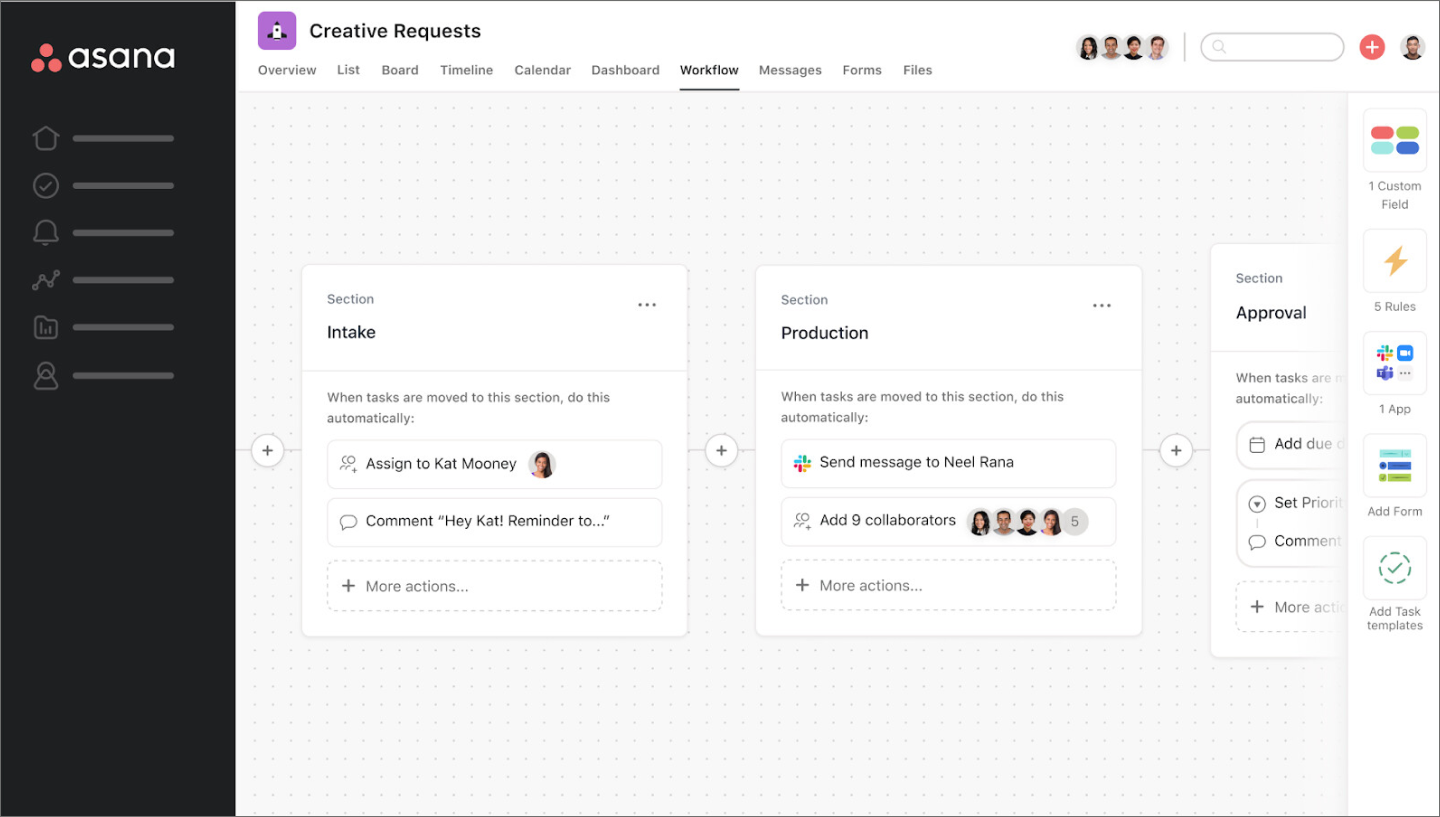Image resolution: width=1440 pixels, height=817 pixels.
Task: Click the Production section title
Action: 825,333
